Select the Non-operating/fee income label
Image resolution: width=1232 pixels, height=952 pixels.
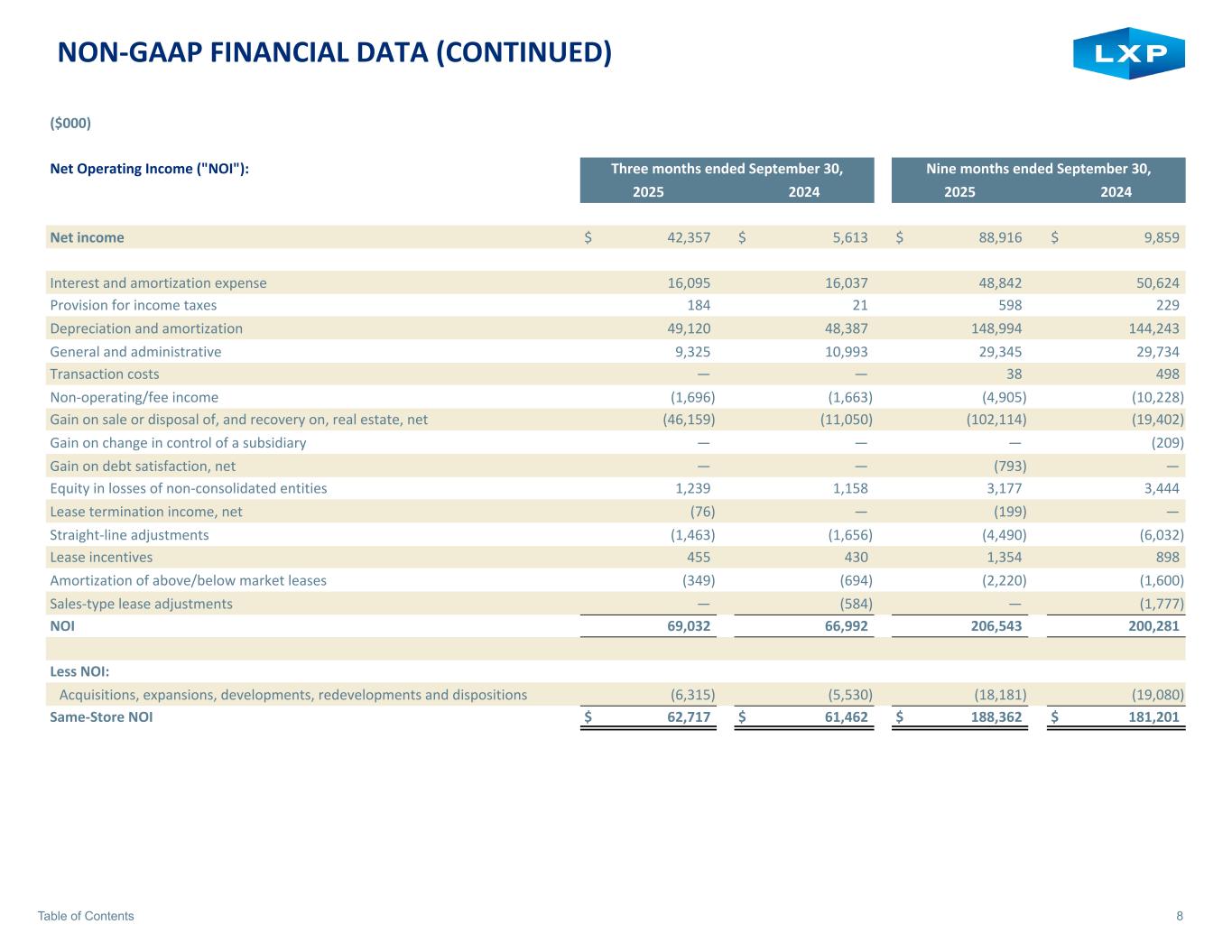pyautogui.click(x=134, y=397)
